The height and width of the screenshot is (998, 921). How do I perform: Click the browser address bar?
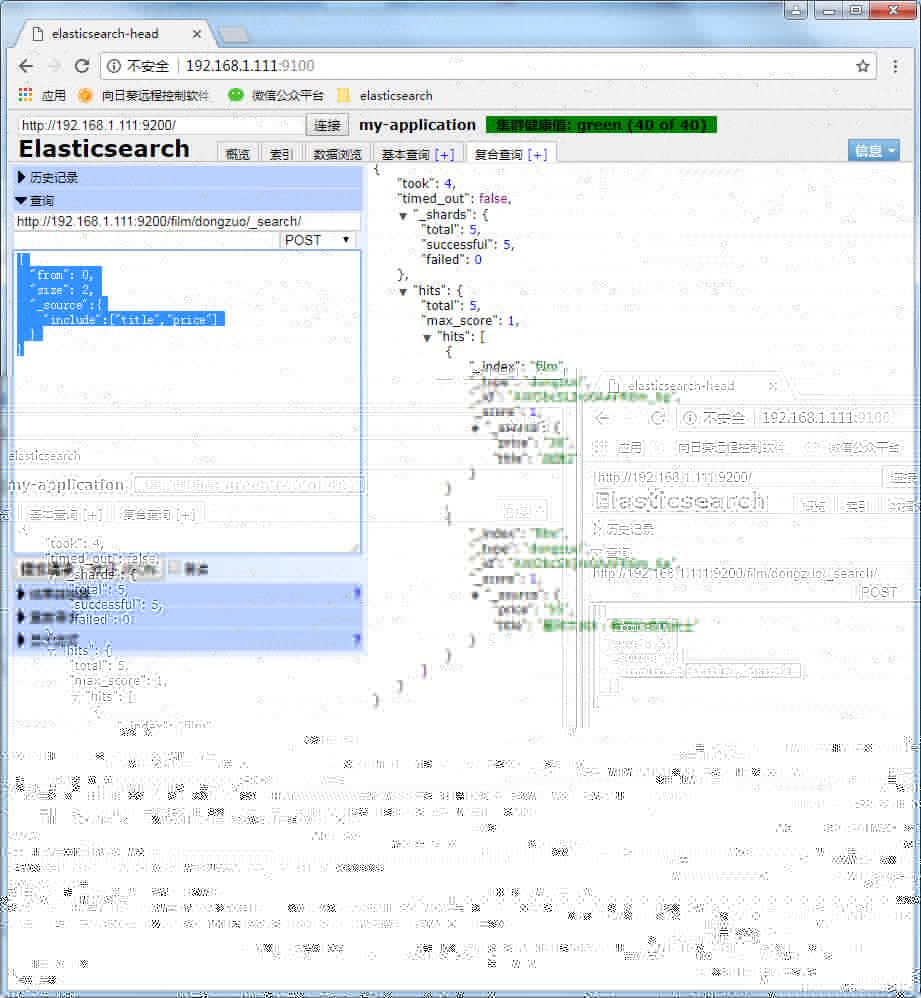tap(400, 65)
